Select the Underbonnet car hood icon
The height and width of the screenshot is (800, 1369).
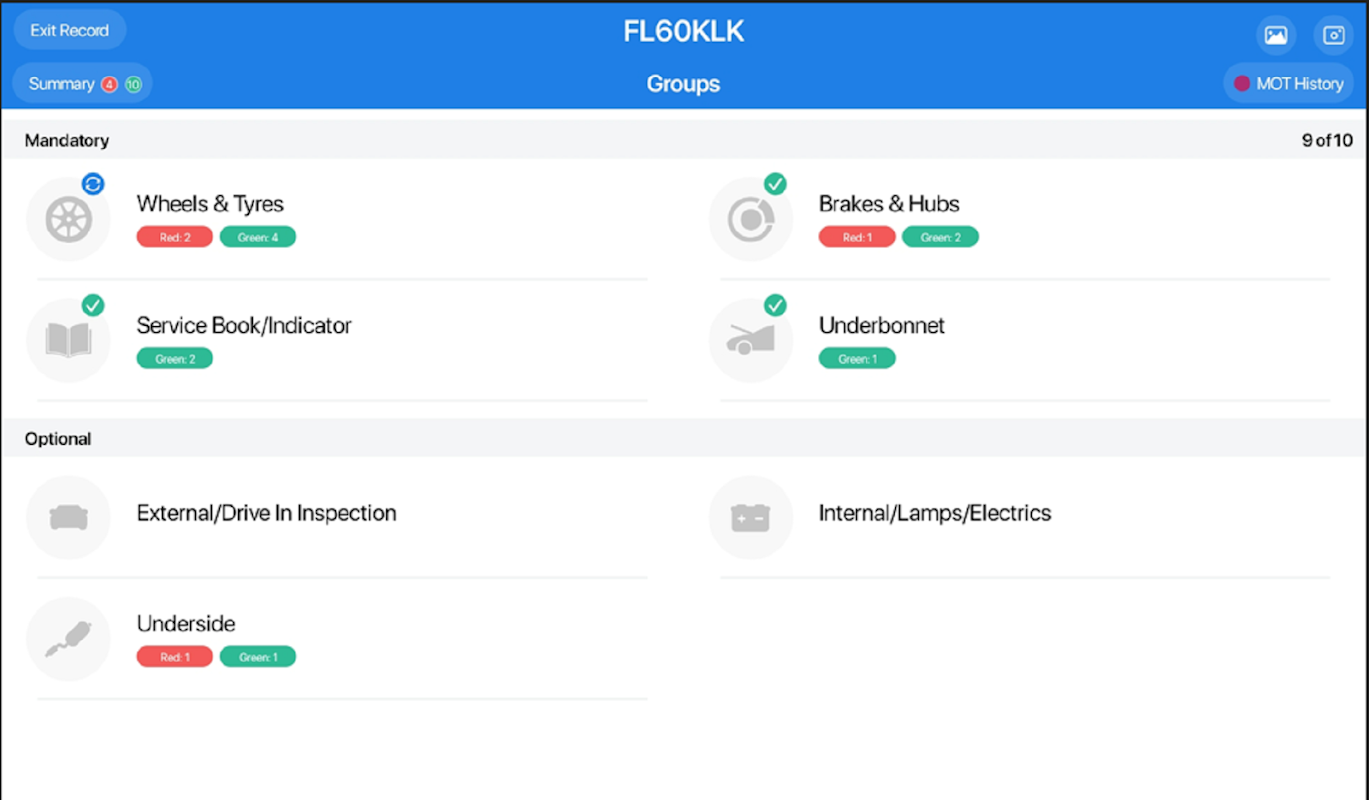750,340
